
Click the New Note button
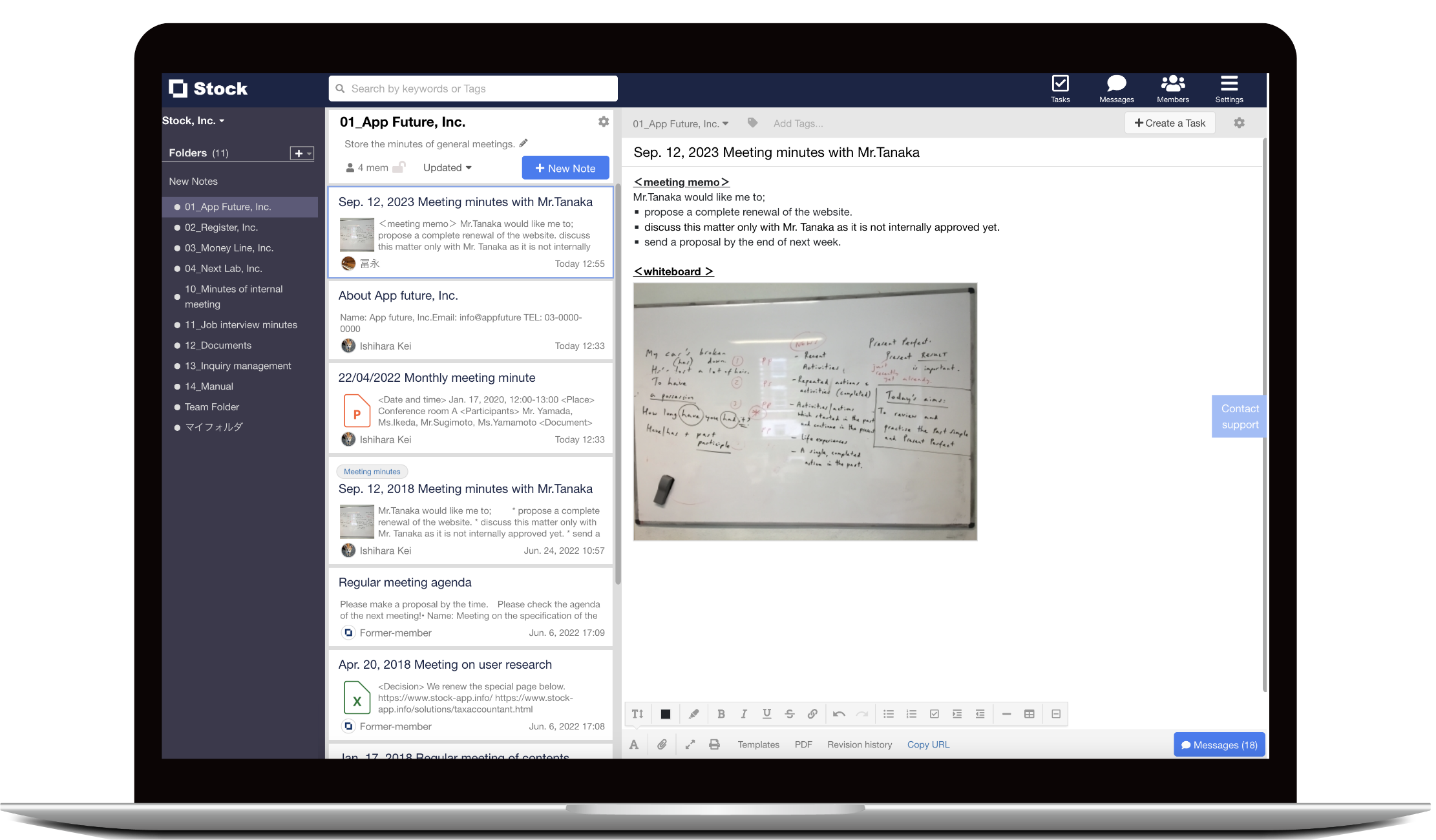tap(565, 168)
